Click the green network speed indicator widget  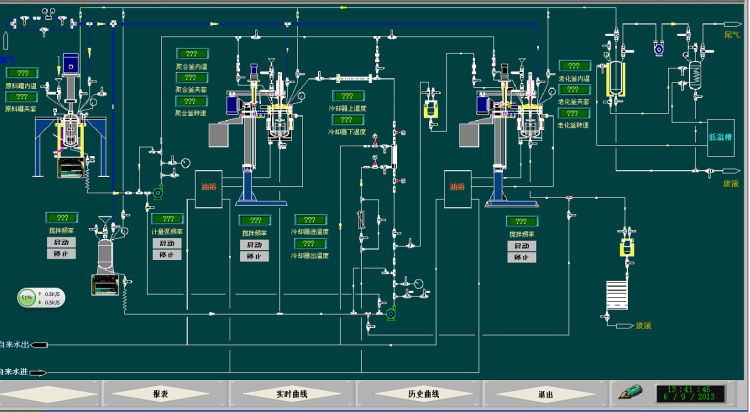click(x=40, y=297)
